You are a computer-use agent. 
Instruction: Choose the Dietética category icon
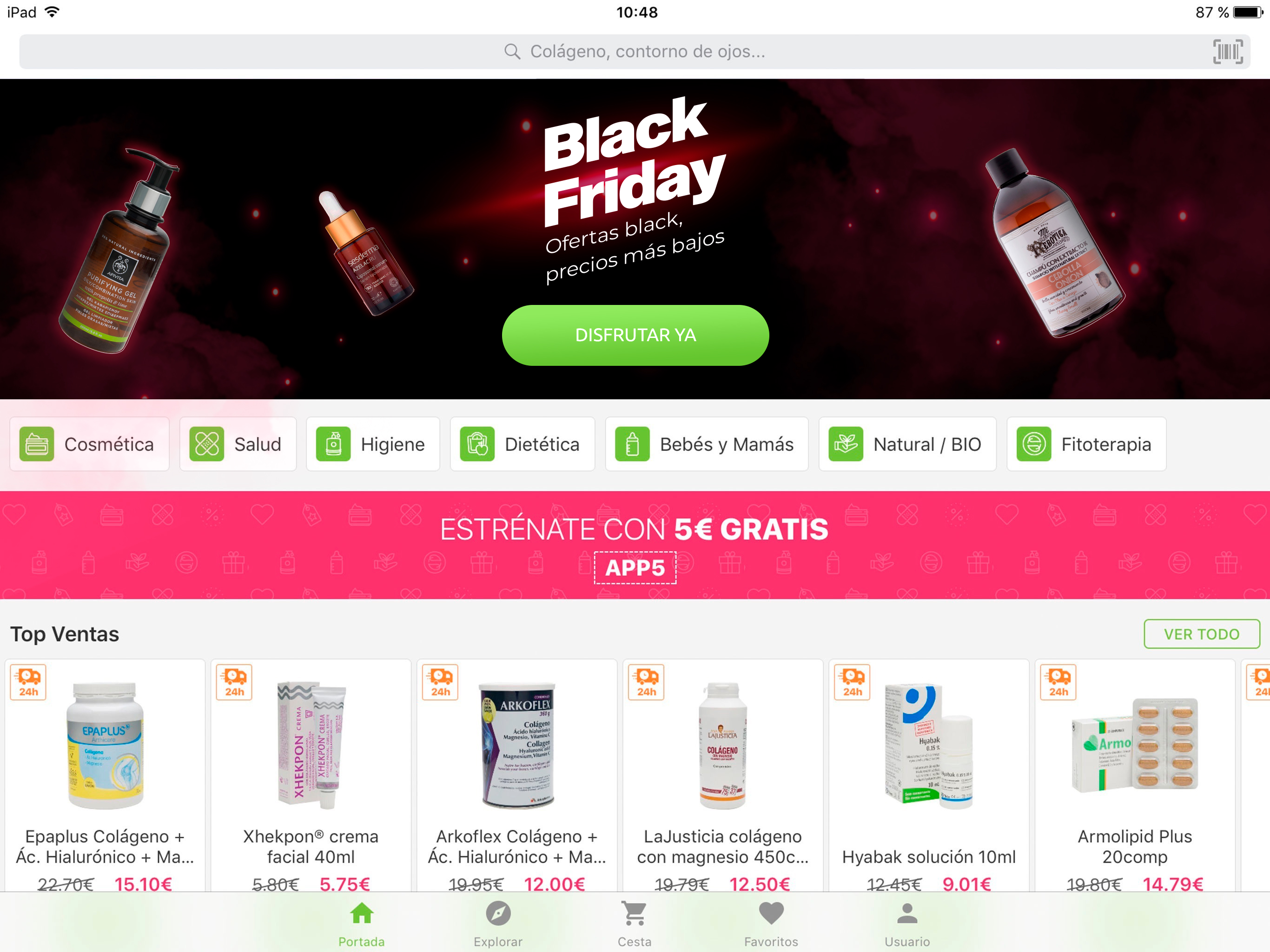(x=477, y=444)
